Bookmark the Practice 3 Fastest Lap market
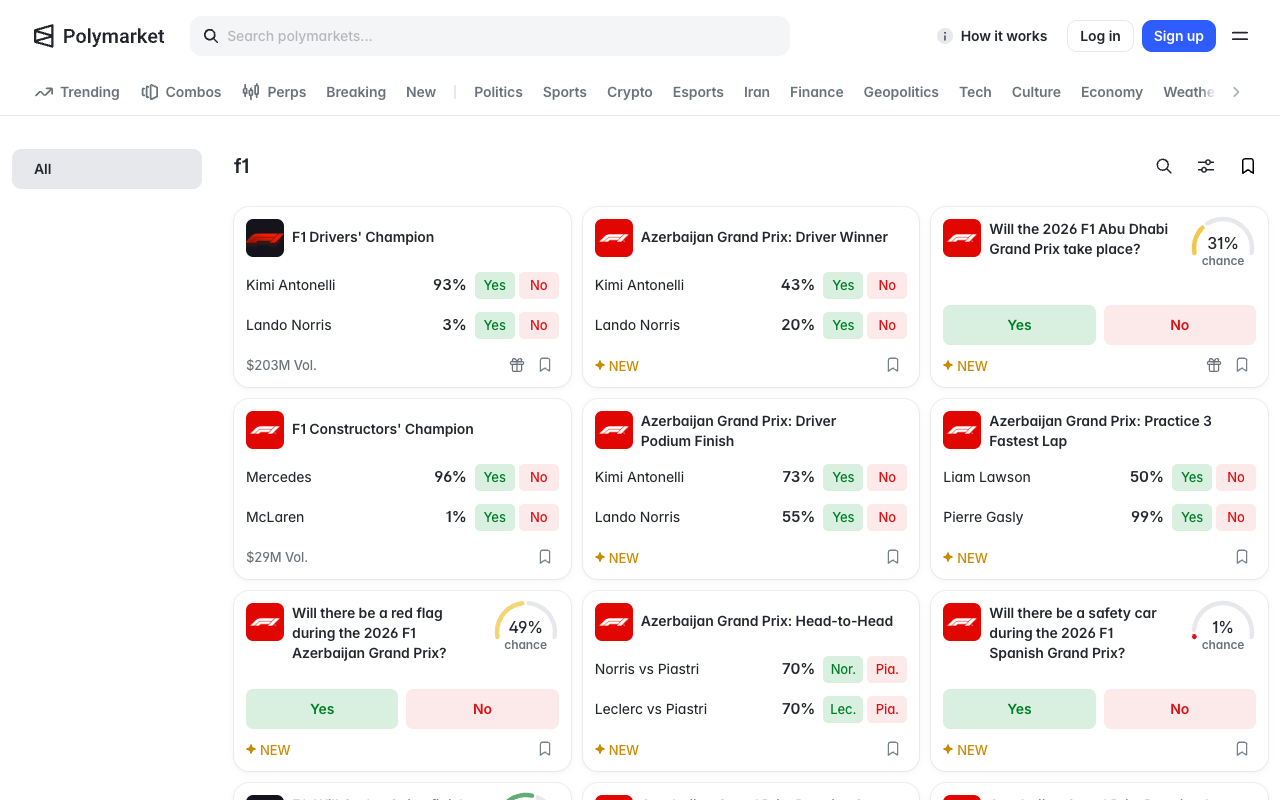The height and width of the screenshot is (800, 1280). 1242,557
